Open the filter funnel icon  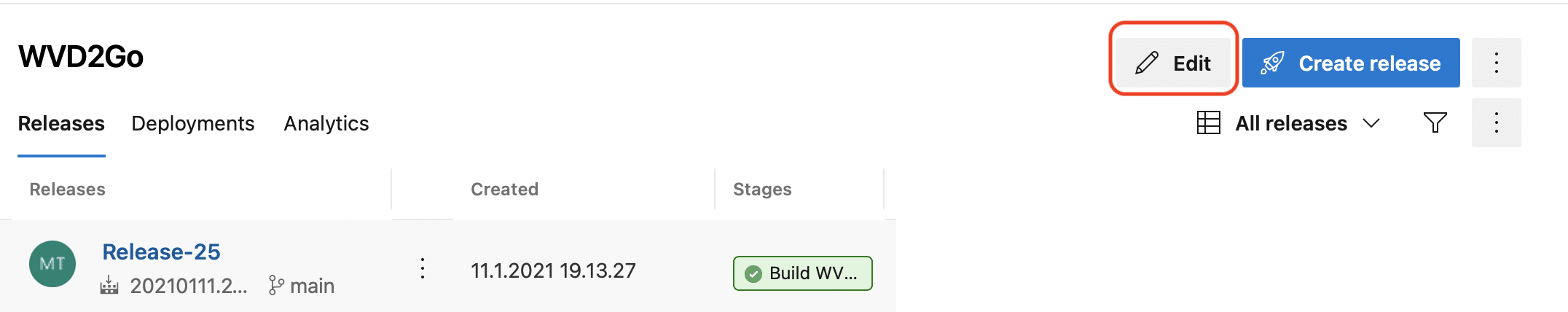1435,122
